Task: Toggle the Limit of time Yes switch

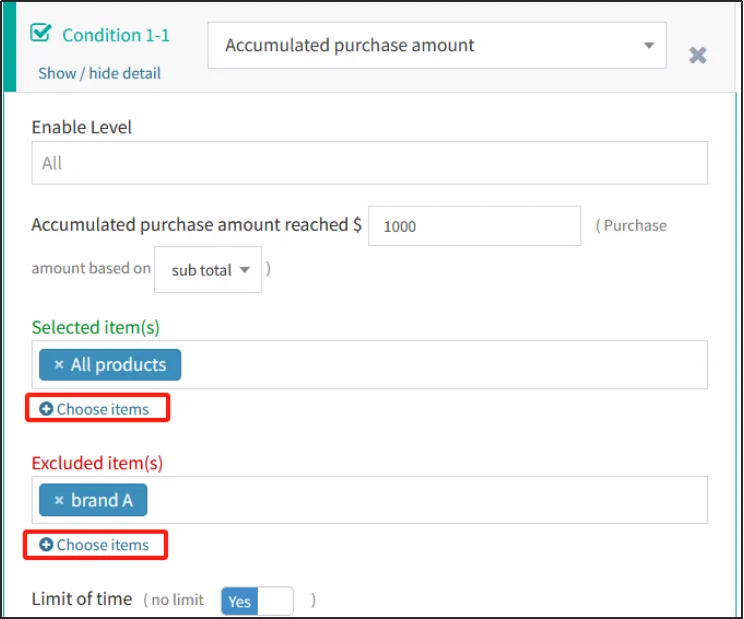Action: [x=257, y=601]
